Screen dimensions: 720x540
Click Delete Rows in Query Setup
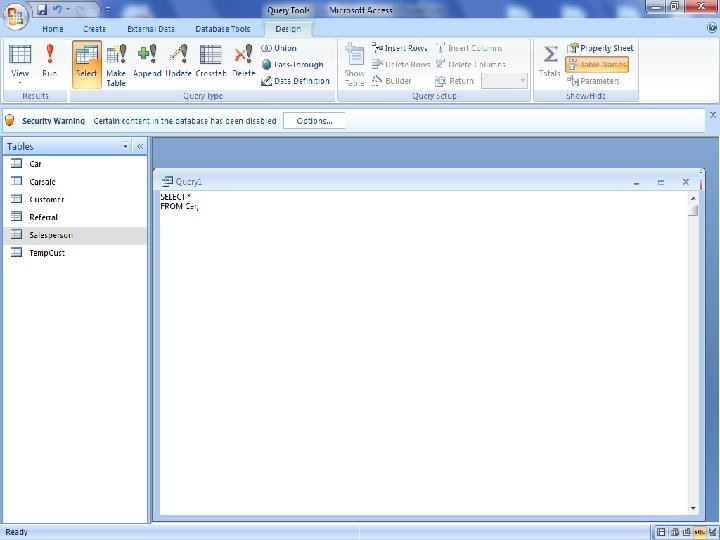[401, 64]
